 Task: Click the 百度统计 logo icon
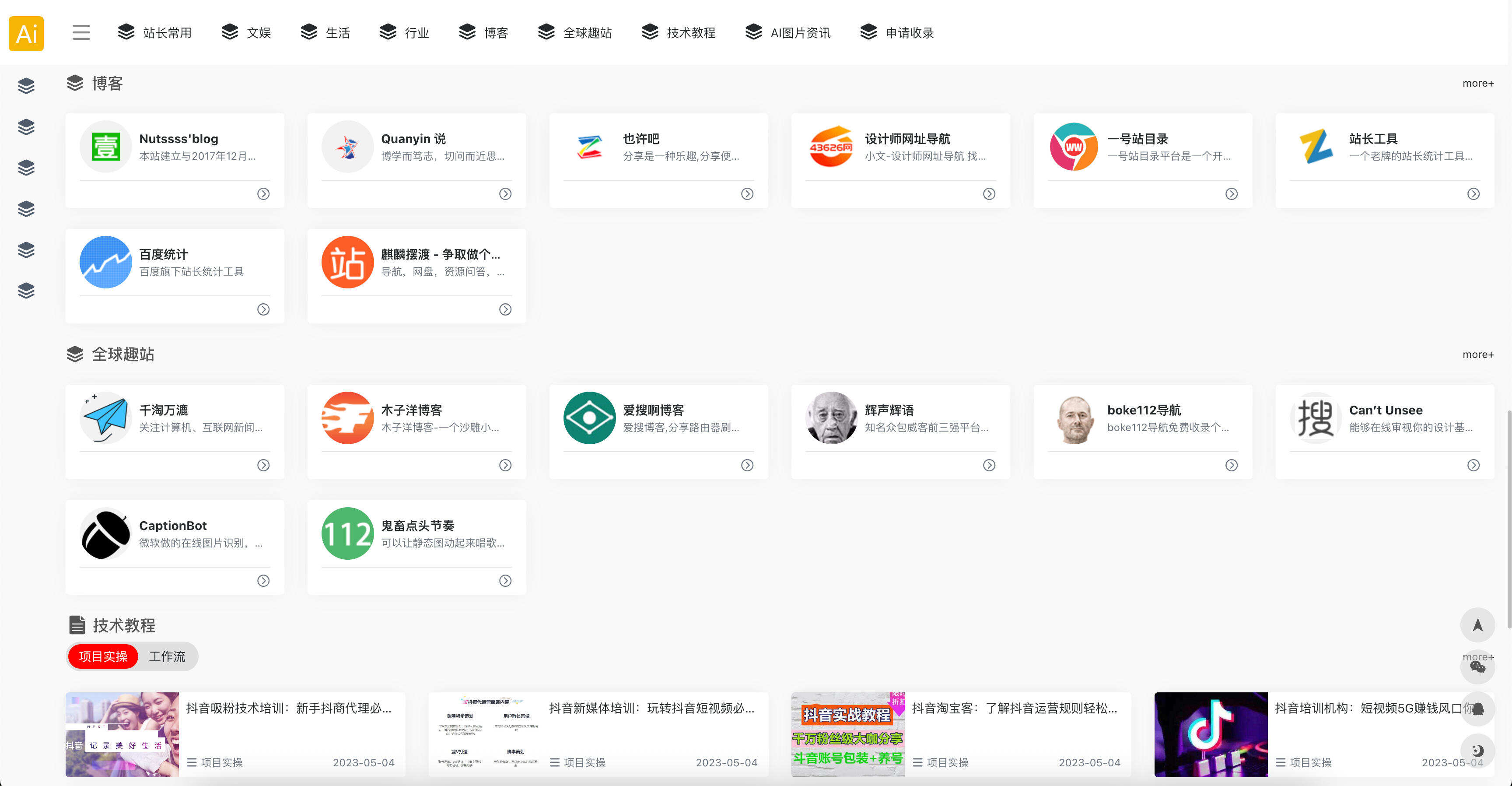coord(105,263)
